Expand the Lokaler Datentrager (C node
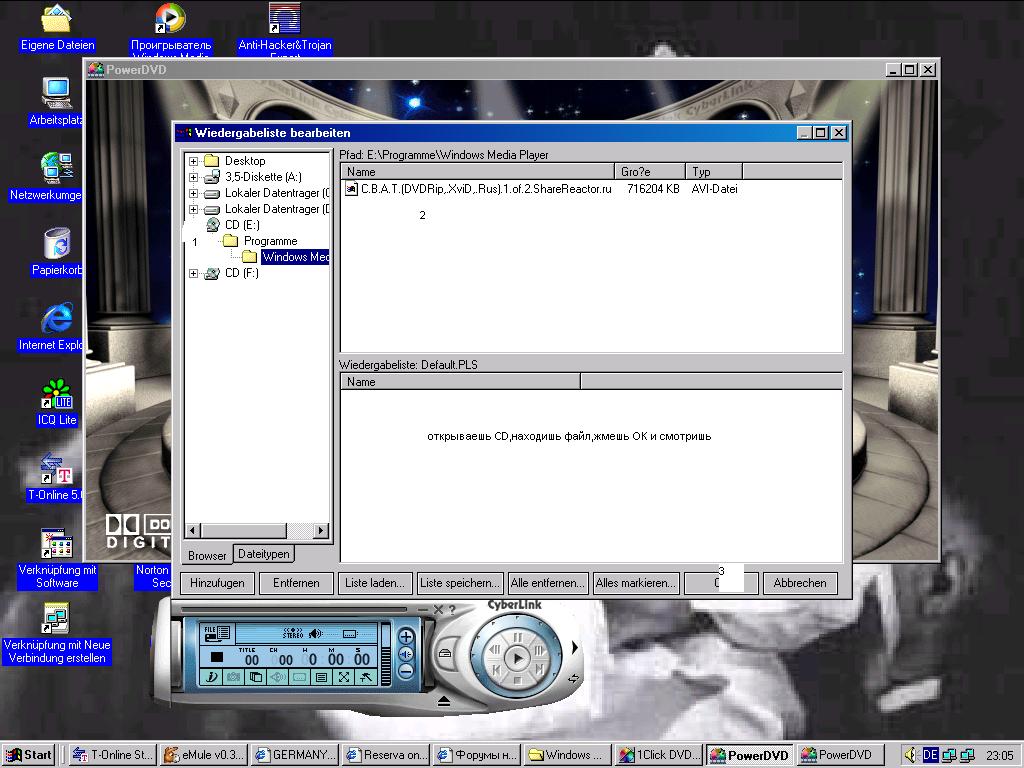1024x768 pixels. point(193,193)
